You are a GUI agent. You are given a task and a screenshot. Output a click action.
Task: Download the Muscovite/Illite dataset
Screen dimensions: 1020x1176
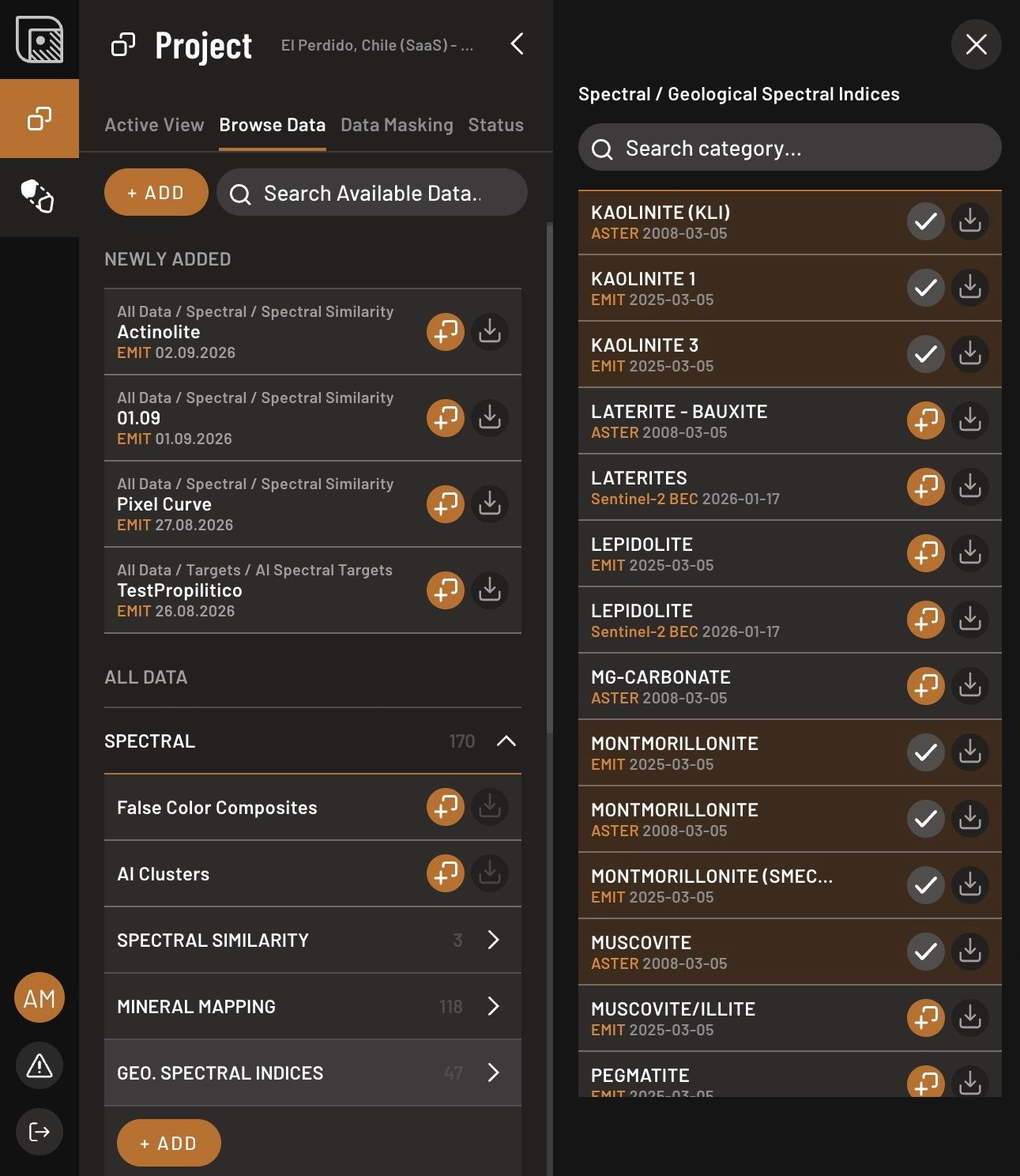970,1018
